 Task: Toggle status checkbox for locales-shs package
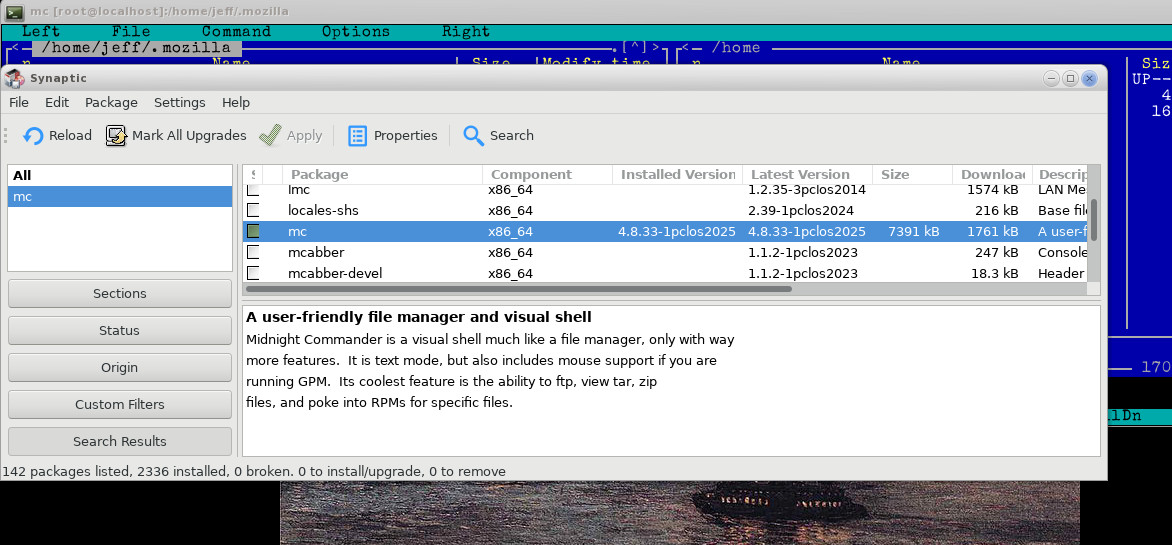[253, 210]
